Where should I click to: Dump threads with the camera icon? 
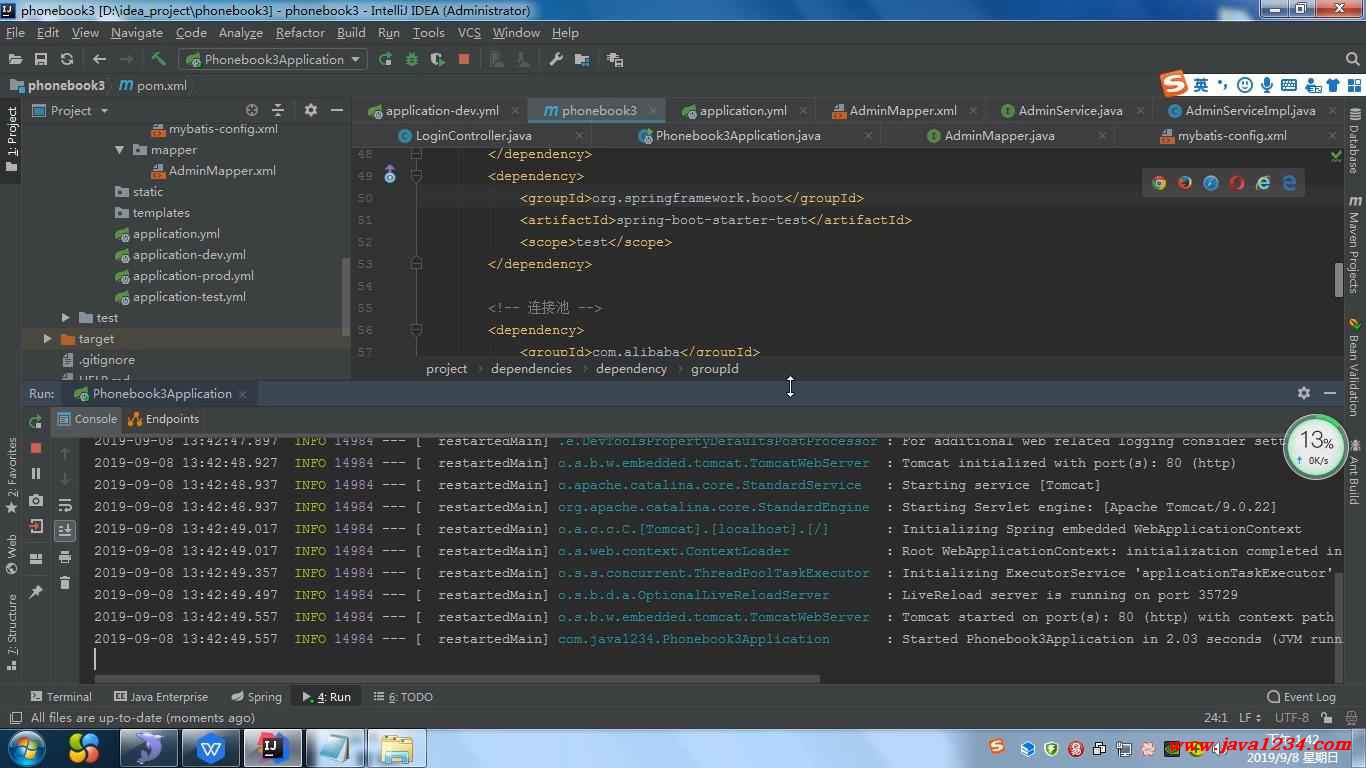pos(36,500)
